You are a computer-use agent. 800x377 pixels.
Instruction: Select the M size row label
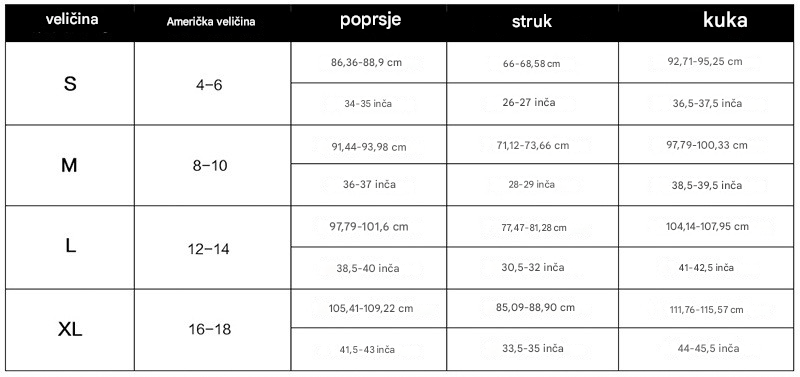tap(70, 165)
